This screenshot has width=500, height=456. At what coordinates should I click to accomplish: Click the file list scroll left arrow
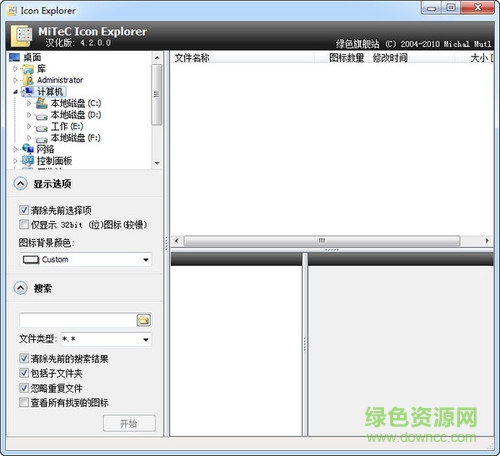pos(177,241)
